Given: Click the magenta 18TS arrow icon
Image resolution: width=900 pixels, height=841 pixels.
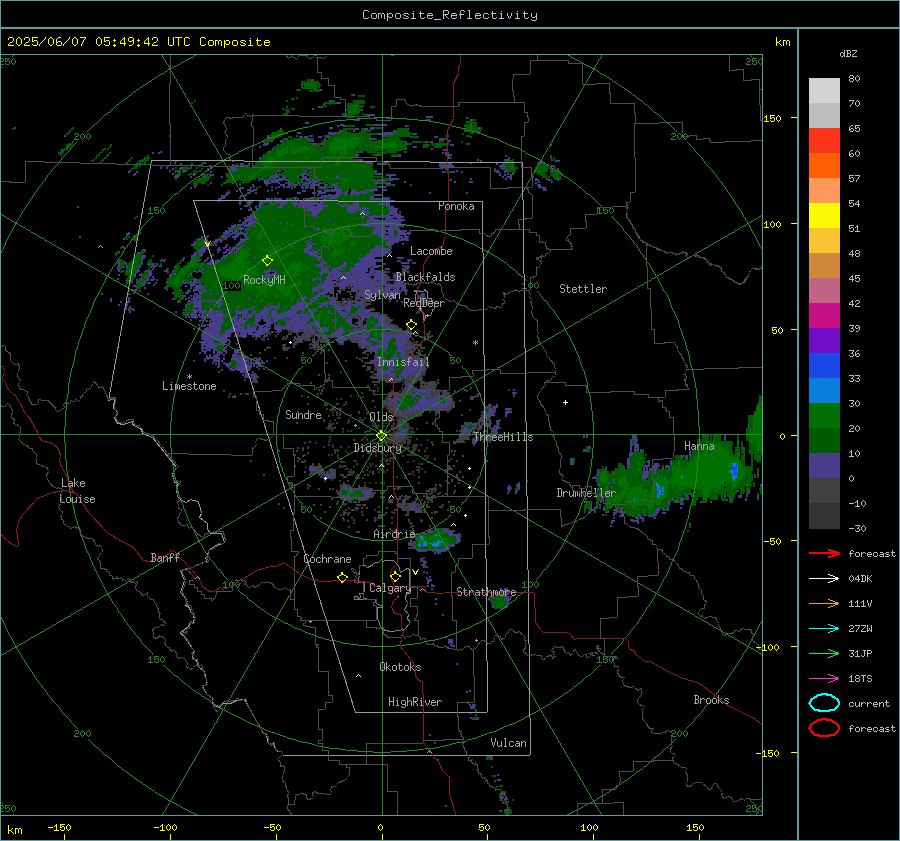Looking at the screenshot, I should click(824, 679).
